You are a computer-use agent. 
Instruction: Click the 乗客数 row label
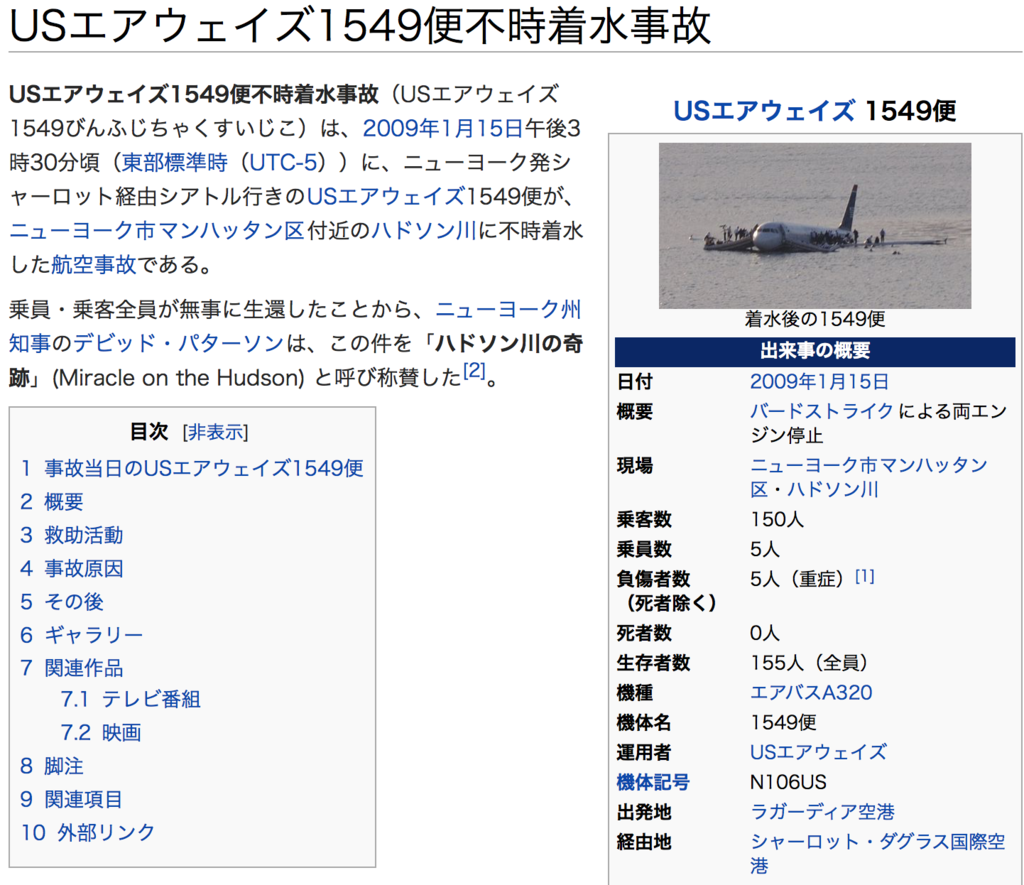(x=644, y=519)
